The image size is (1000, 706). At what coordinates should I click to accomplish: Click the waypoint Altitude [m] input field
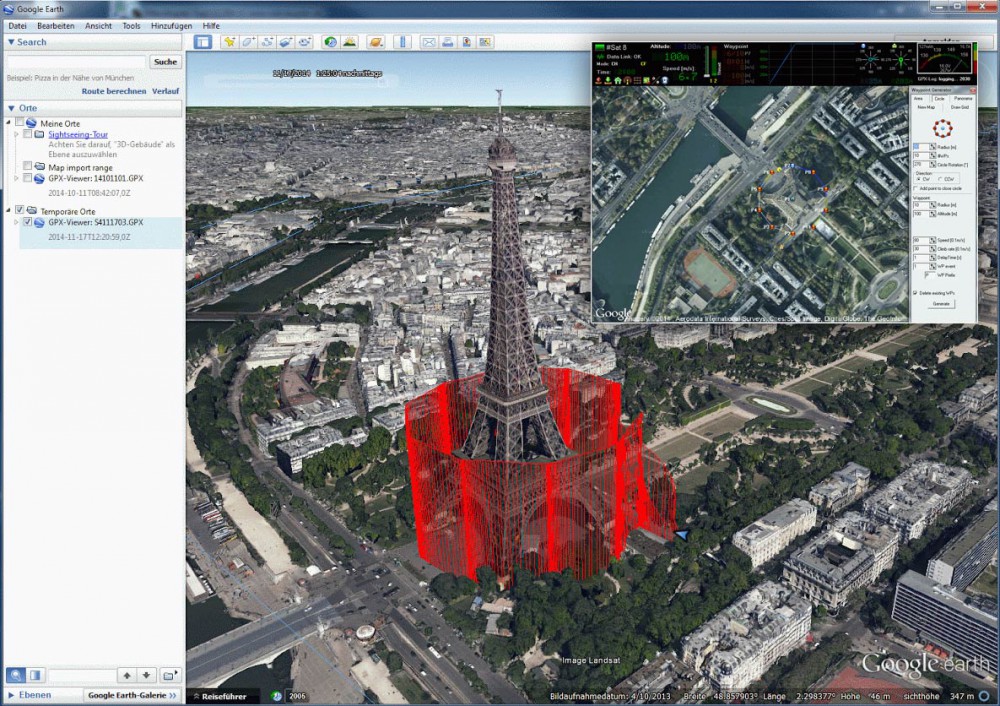coord(920,214)
